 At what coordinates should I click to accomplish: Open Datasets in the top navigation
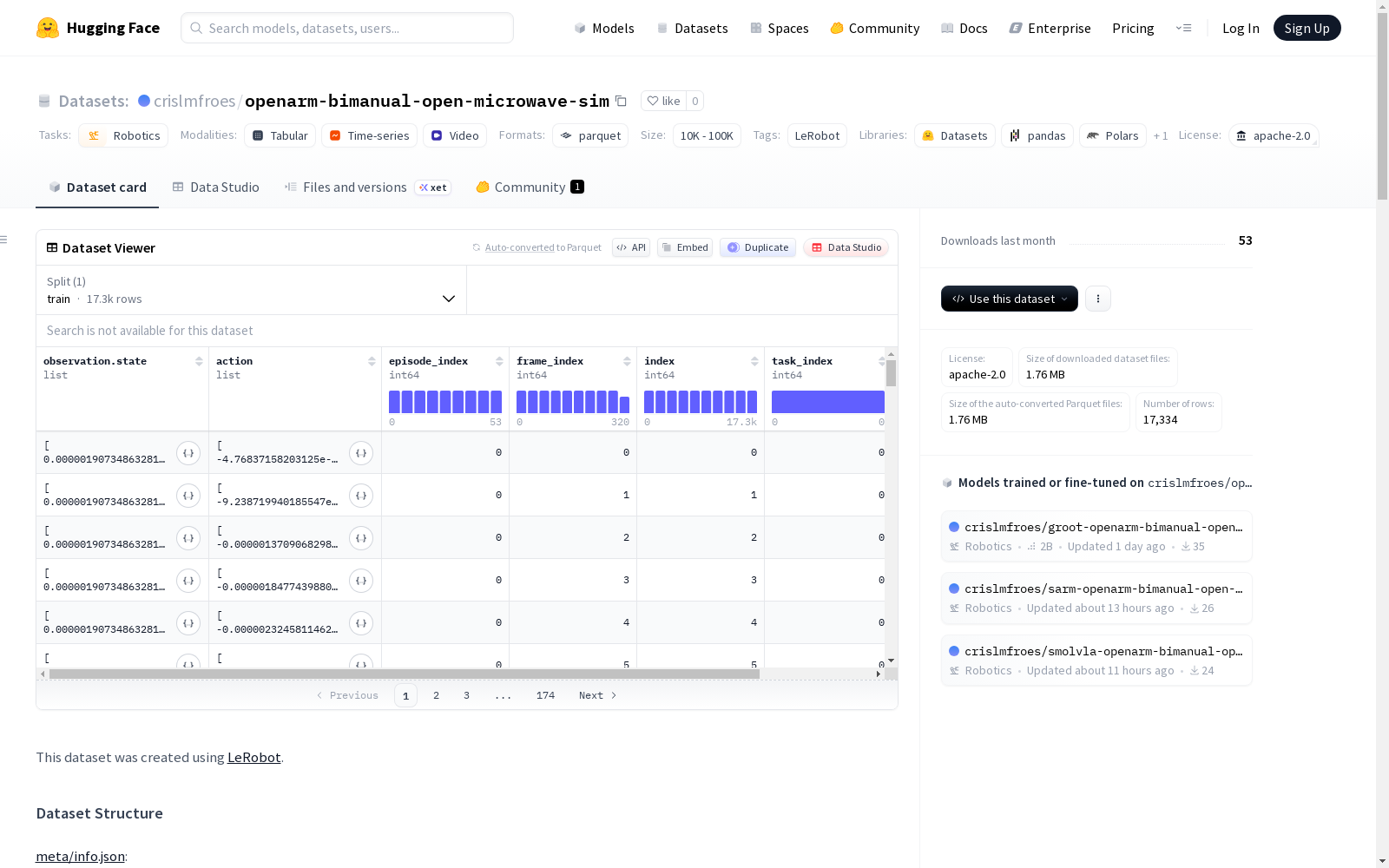692,28
